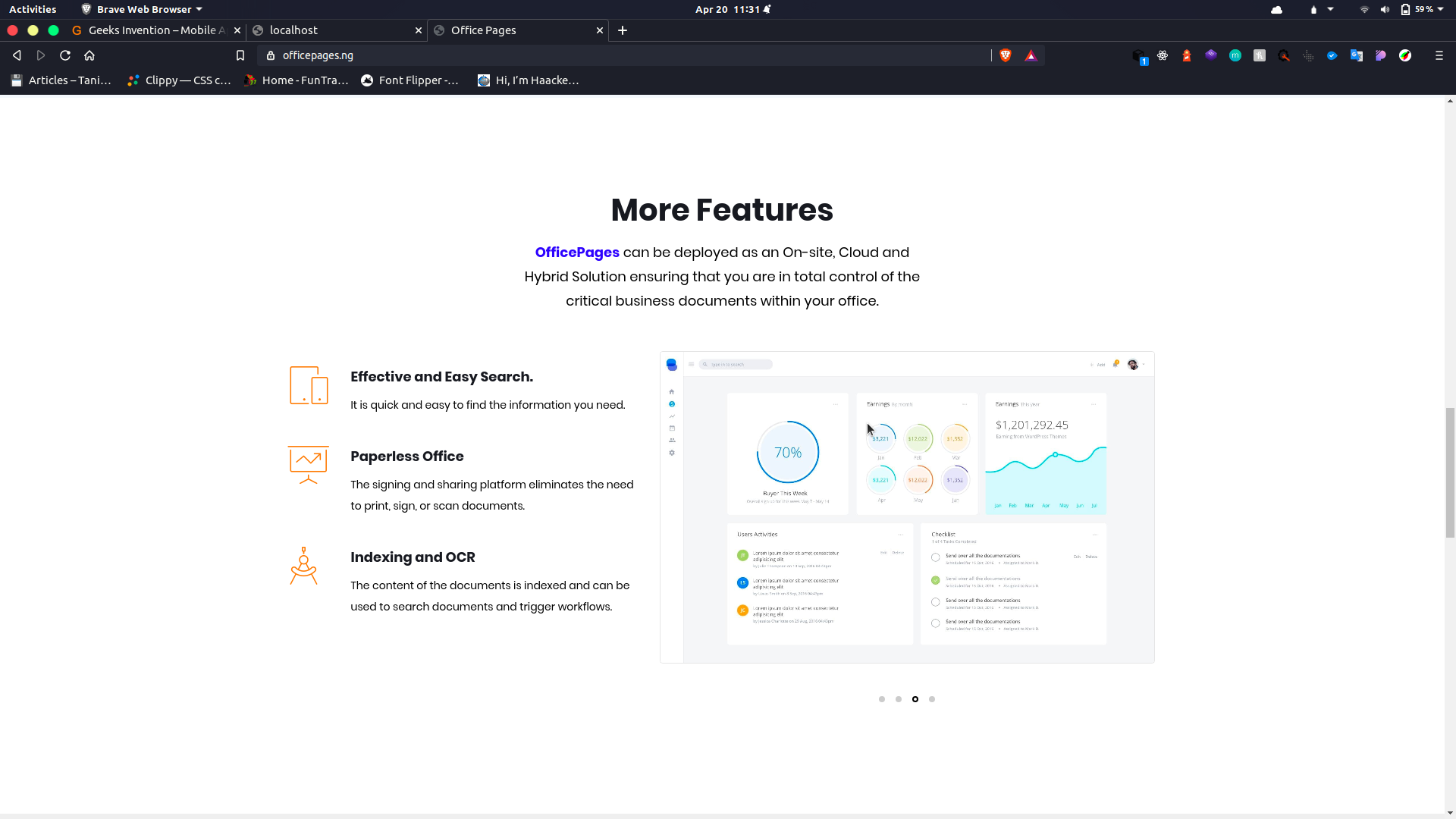The width and height of the screenshot is (1456, 819).
Task: Reload the Office Pages site
Action: [65, 55]
